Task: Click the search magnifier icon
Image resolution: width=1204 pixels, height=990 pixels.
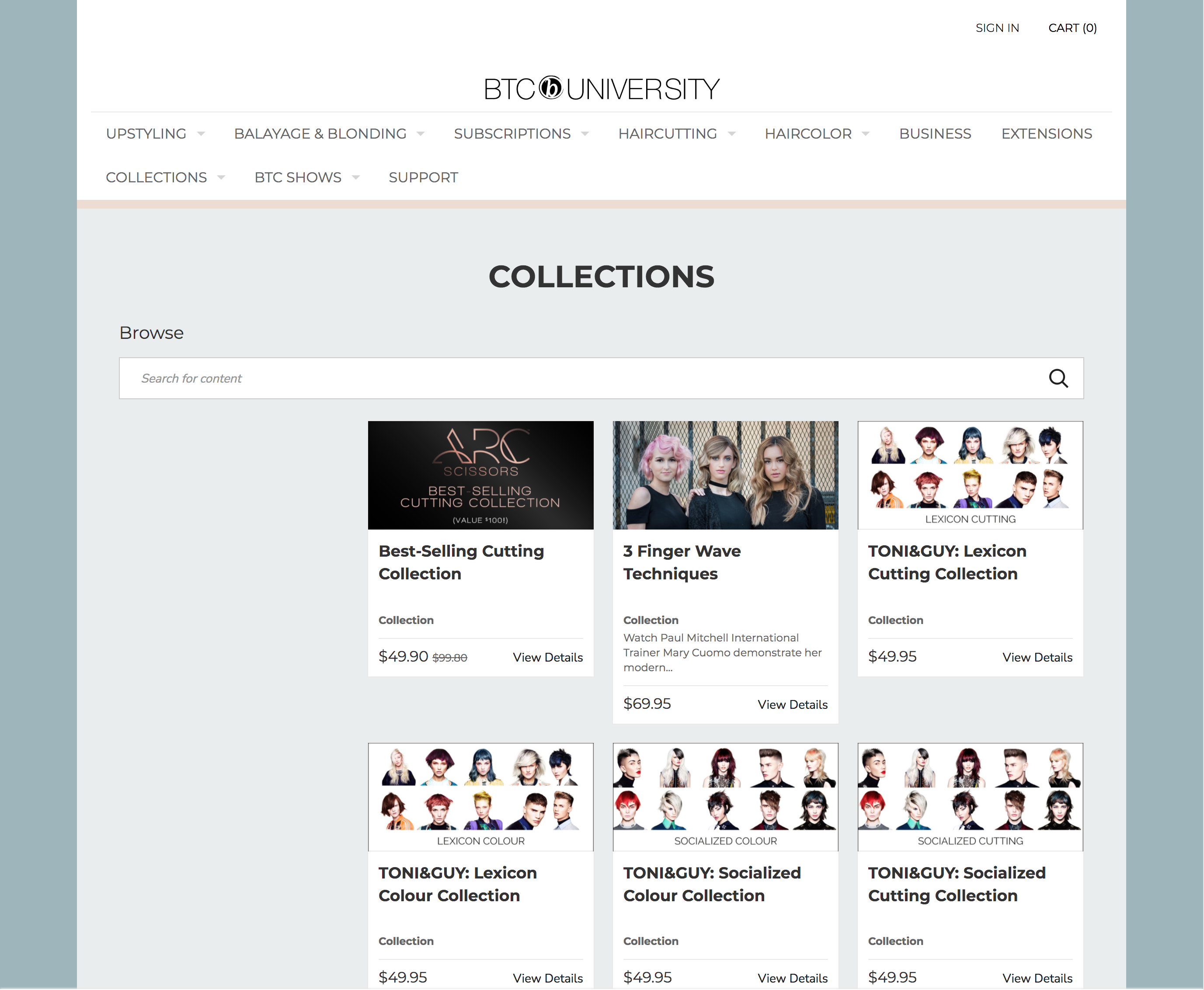Action: 1058,378
